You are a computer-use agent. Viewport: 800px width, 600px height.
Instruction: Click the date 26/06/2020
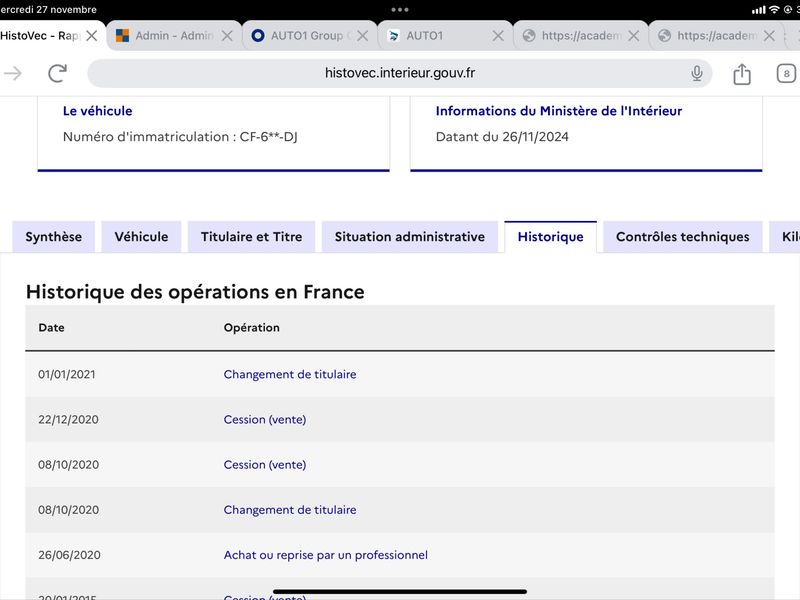[x=69, y=555]
